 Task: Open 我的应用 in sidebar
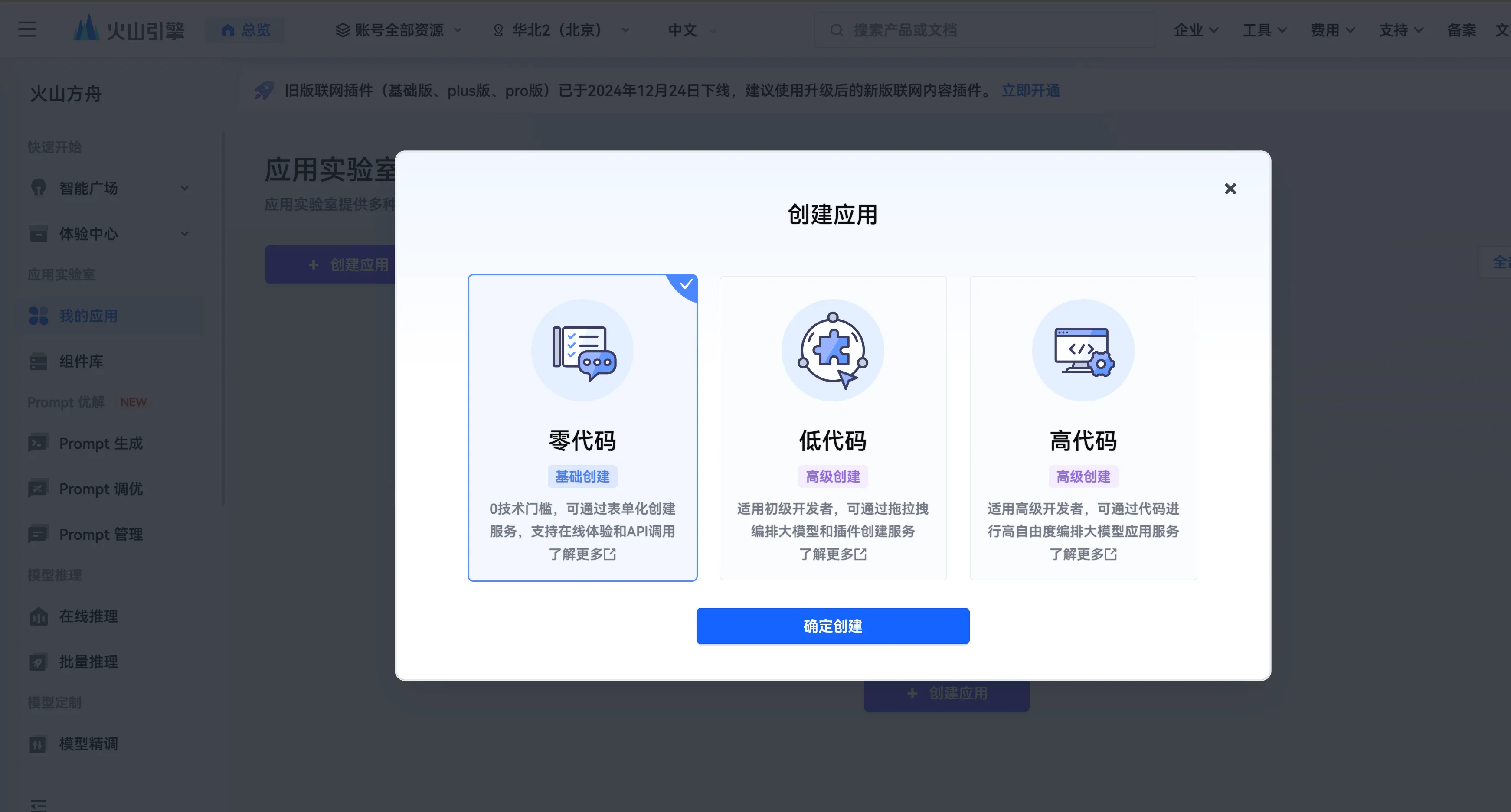coord(110,316)
